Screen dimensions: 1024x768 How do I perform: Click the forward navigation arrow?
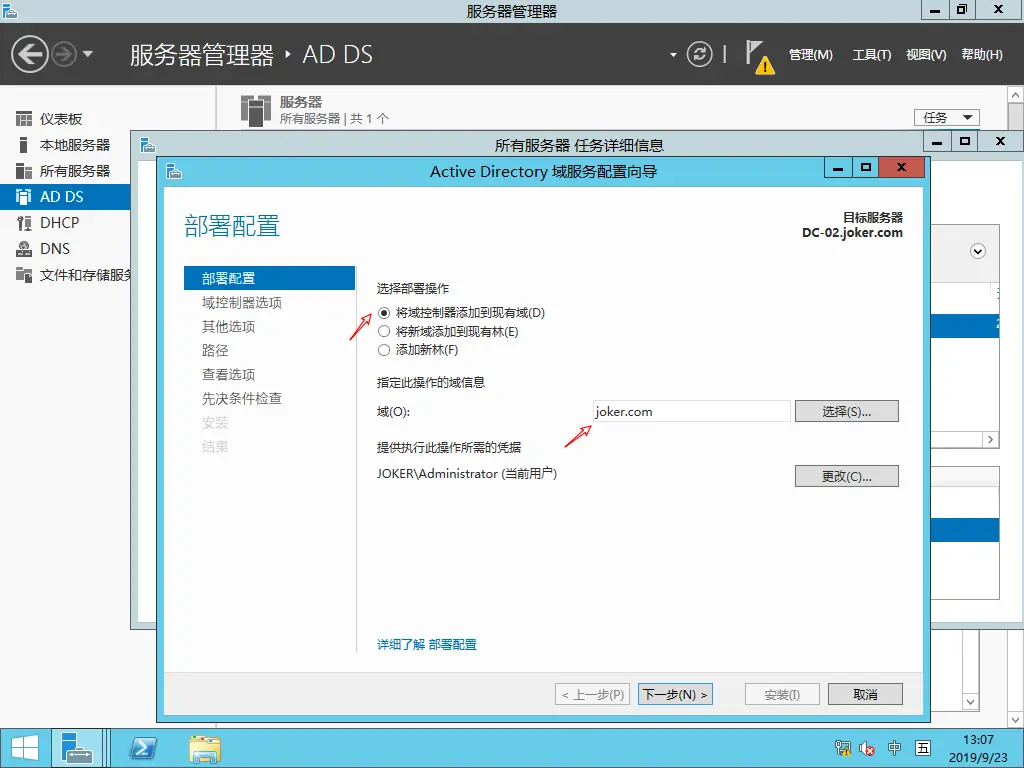pyautogui.click(x=64, y=54)
